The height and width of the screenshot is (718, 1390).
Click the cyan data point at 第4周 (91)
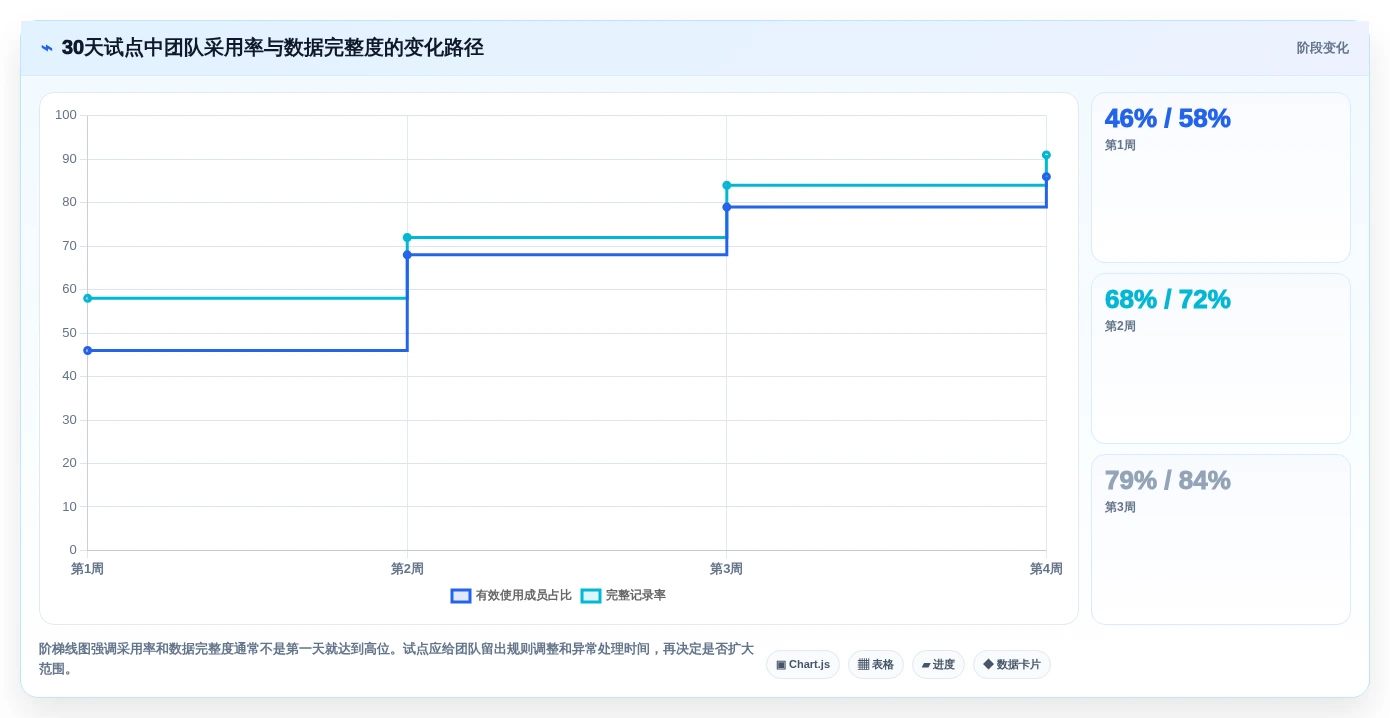[1046, 155]
